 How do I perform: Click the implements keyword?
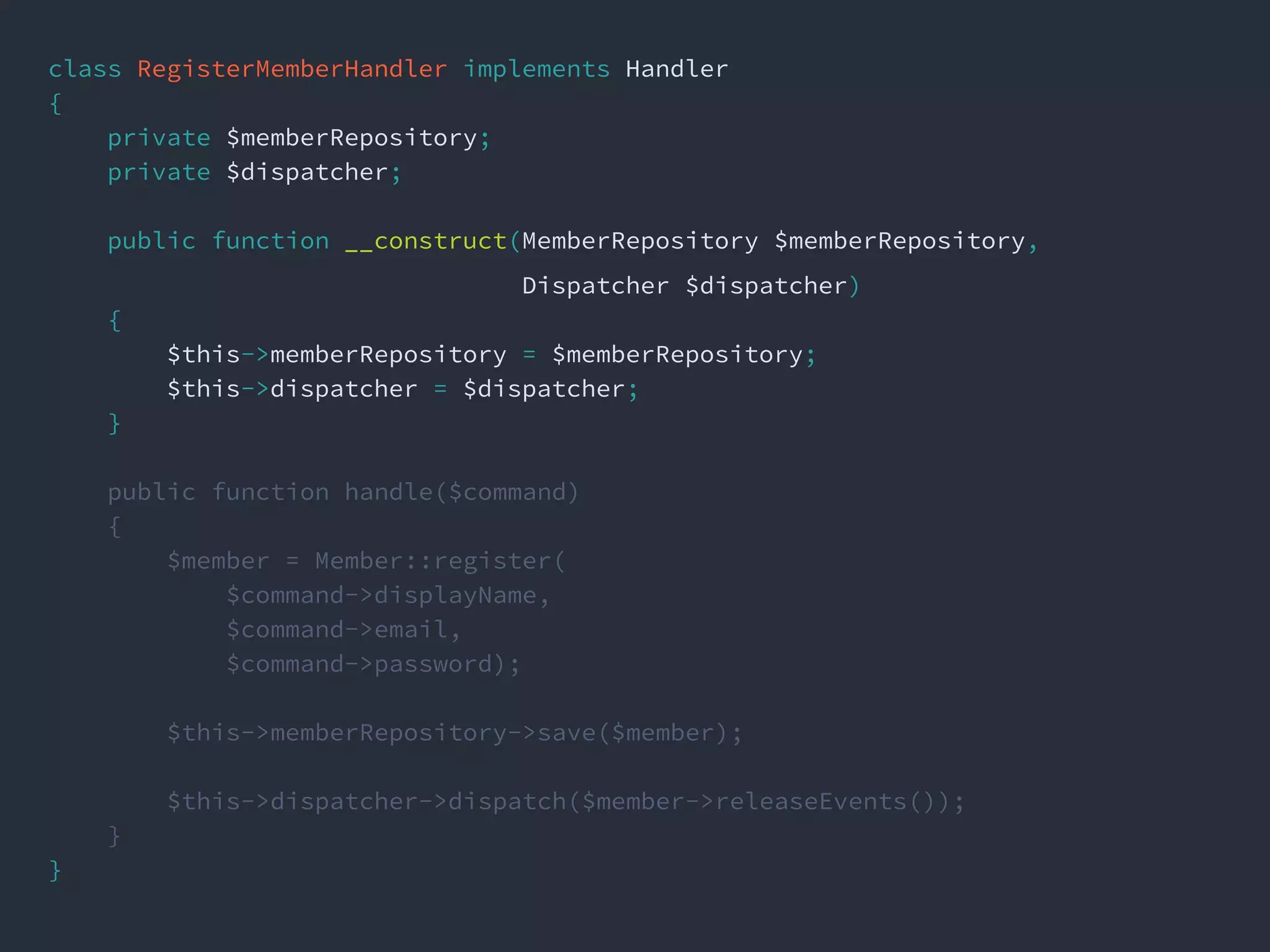(x=536, y=69)
